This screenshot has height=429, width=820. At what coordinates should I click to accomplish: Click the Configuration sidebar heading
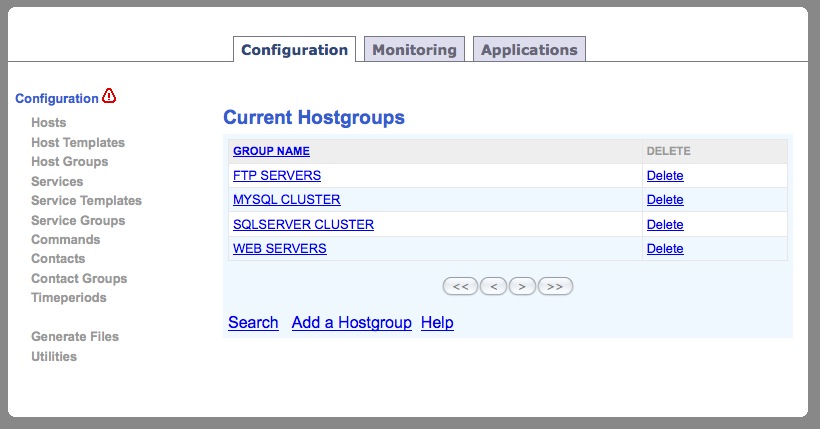point(56,98)
